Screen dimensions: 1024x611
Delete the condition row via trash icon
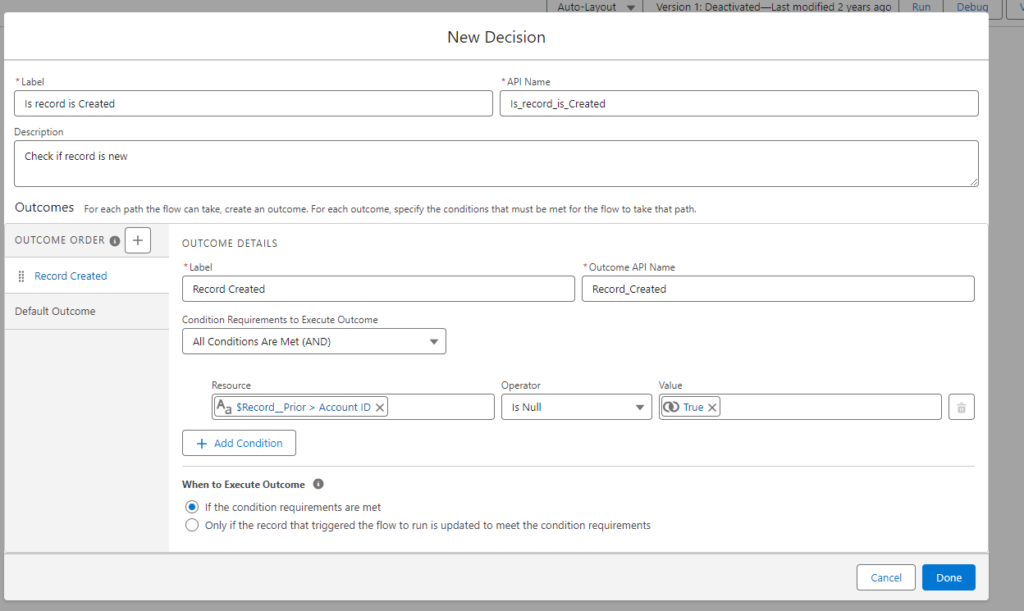[x=961, y=406]
